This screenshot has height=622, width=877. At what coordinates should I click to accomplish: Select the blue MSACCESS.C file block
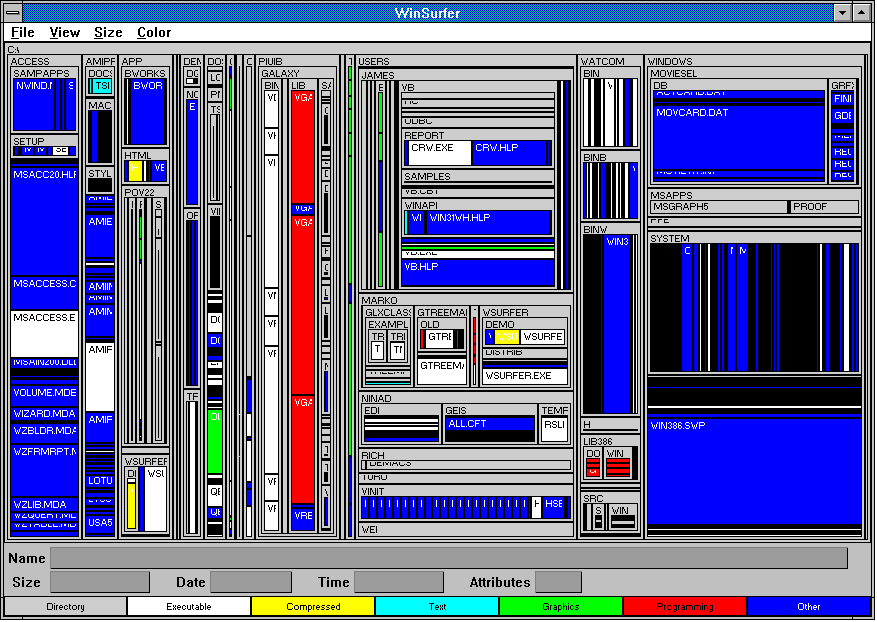(45, 292)
